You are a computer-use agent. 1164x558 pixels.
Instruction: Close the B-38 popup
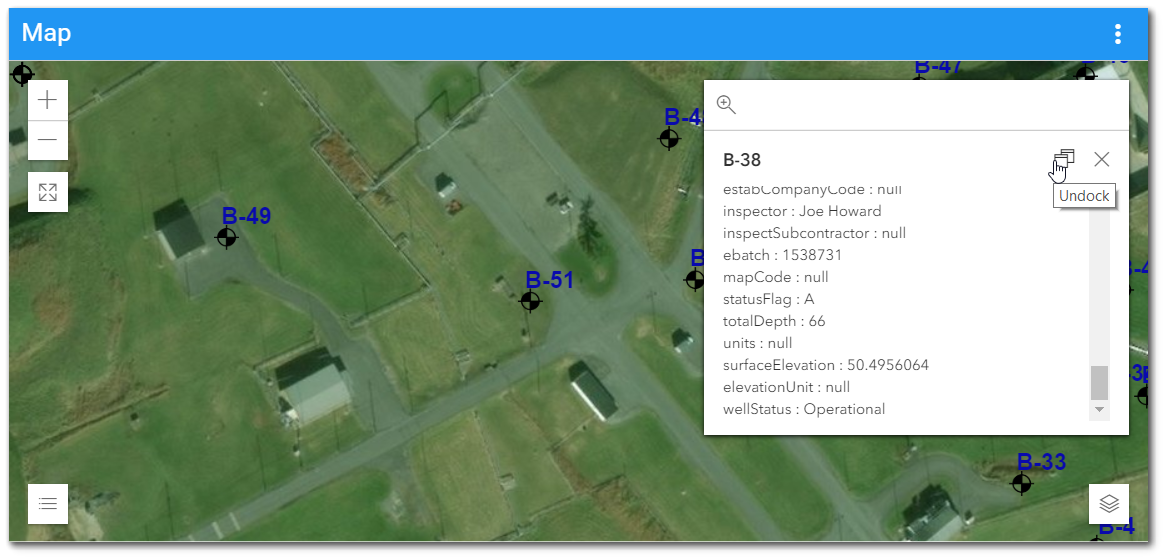[x=1102, y=159]
